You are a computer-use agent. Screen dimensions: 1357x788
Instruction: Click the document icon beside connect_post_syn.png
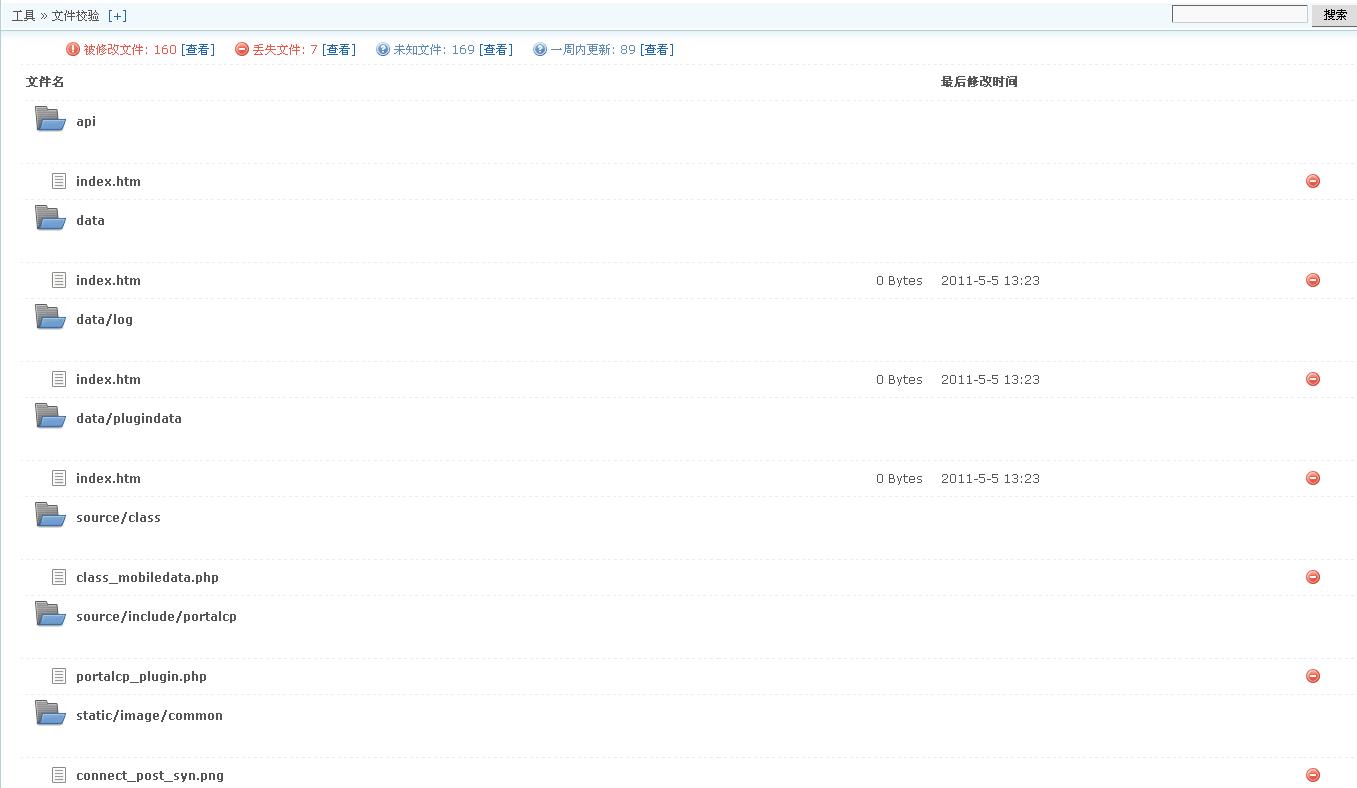[59, 775]
